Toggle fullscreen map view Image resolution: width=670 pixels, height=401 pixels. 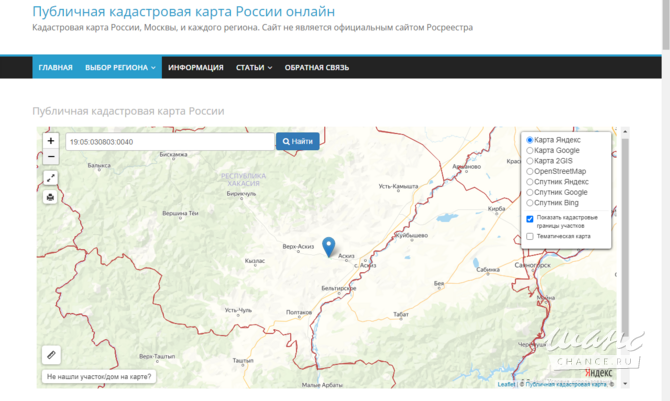click(50, 178)
